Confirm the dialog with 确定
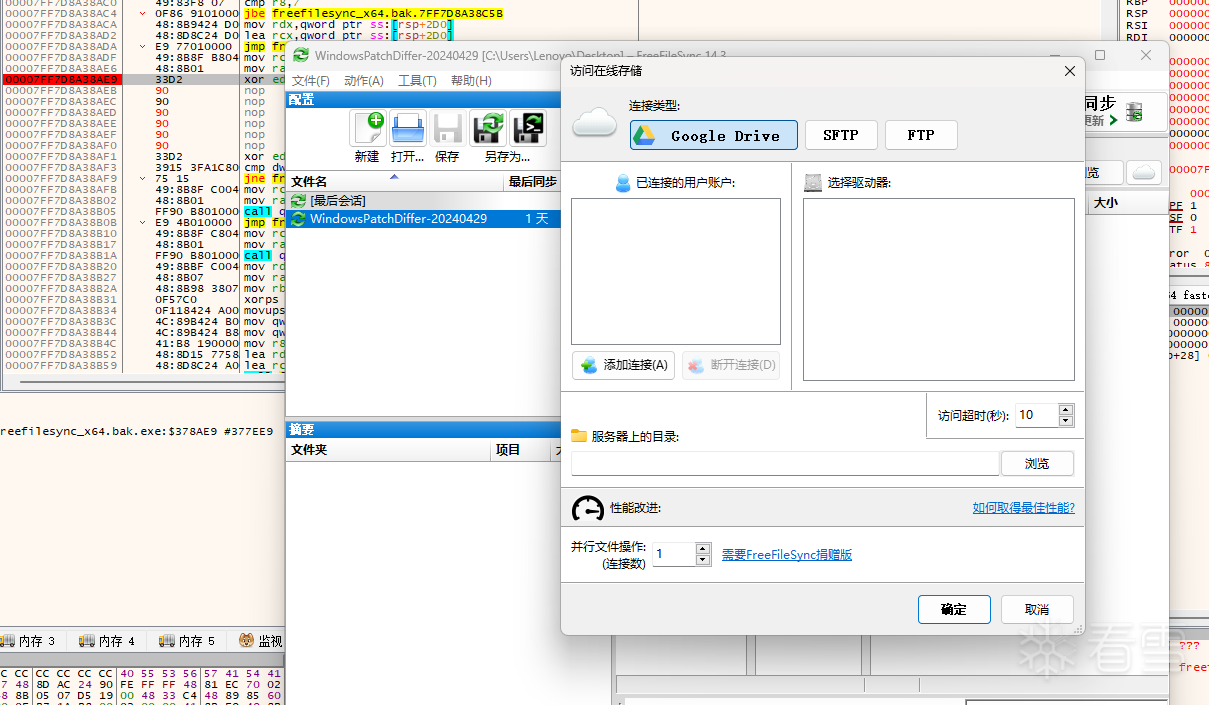1209x705 pixels. pos(954,610)
